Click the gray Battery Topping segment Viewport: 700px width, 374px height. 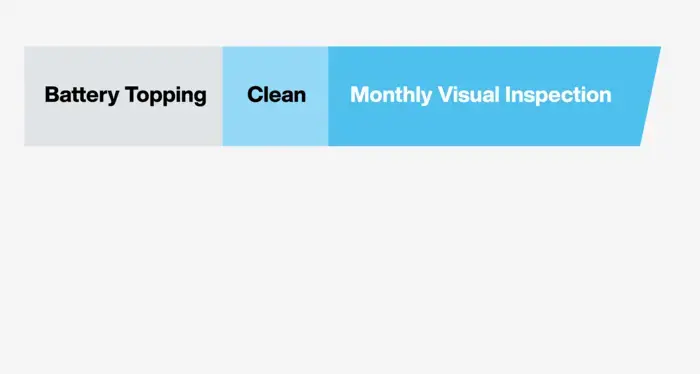123,96
